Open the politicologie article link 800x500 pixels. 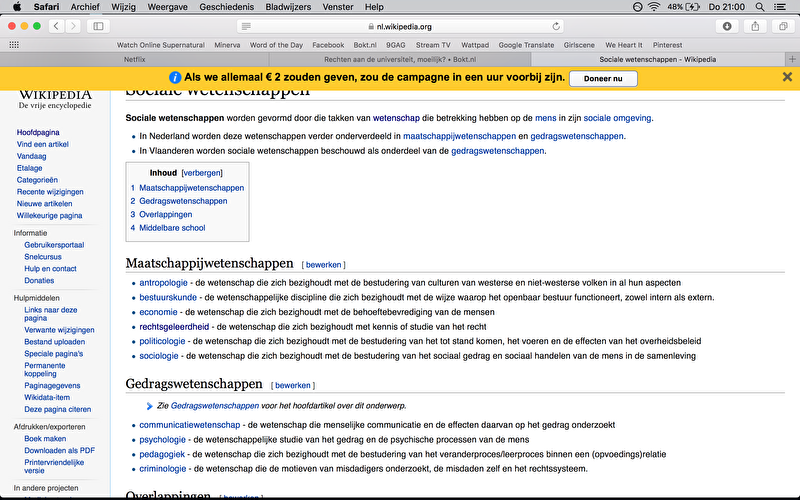(x=162, y=341)
